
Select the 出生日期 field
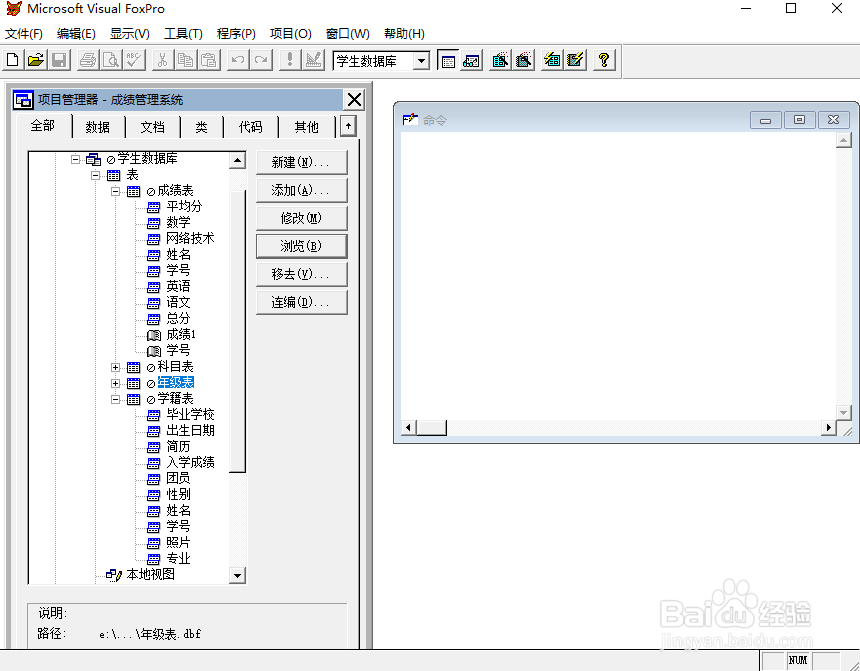pyautogui.click(x=190, y=431)
